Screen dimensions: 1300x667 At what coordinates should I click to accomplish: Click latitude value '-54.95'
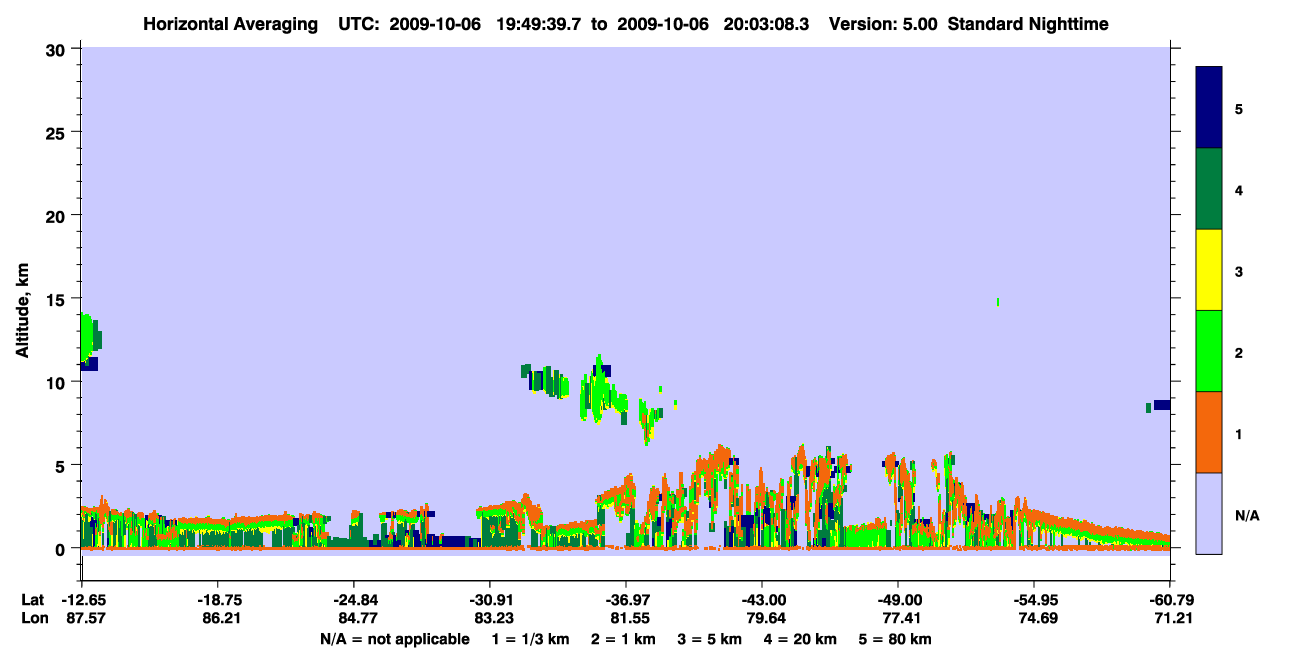tap(1034, 600)
